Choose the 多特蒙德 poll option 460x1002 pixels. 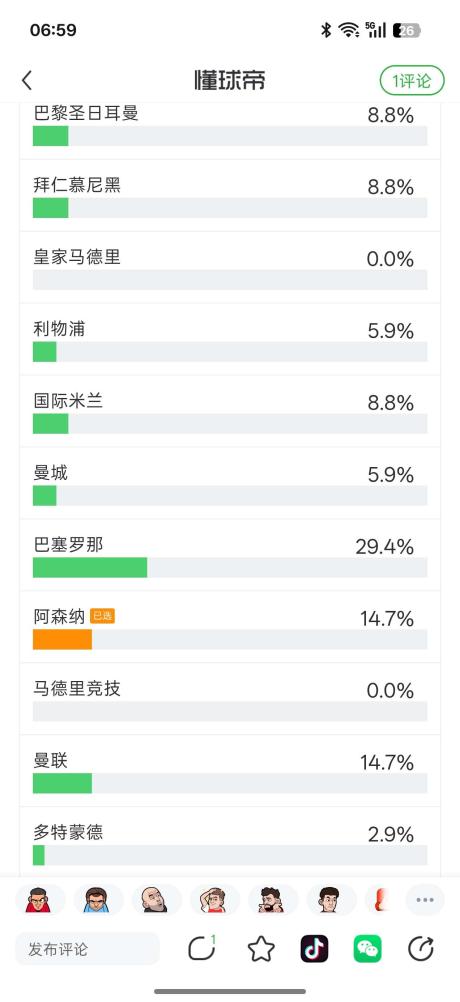[230, 842]
